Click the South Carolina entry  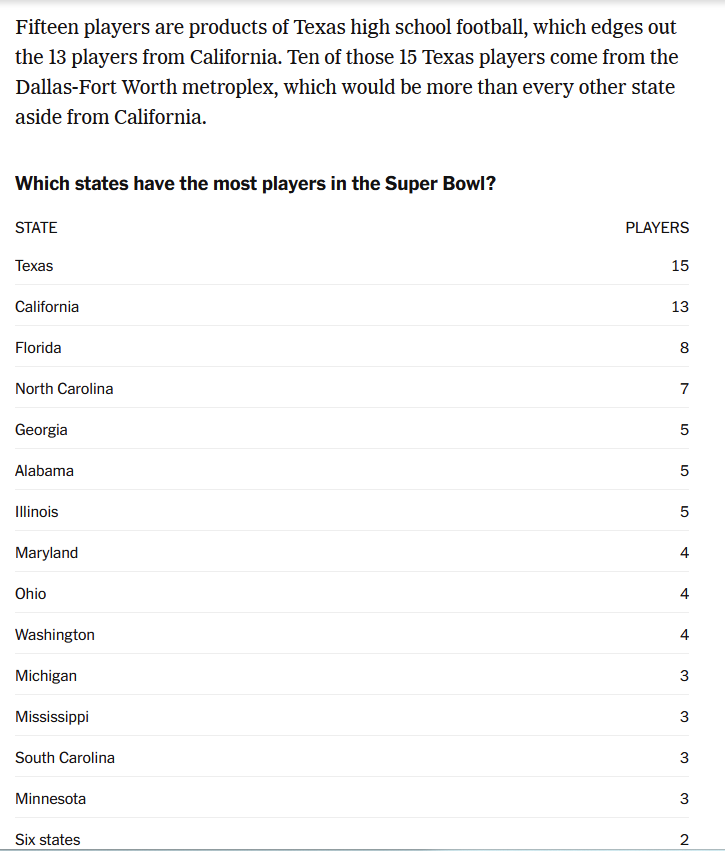tap(65, 758)
